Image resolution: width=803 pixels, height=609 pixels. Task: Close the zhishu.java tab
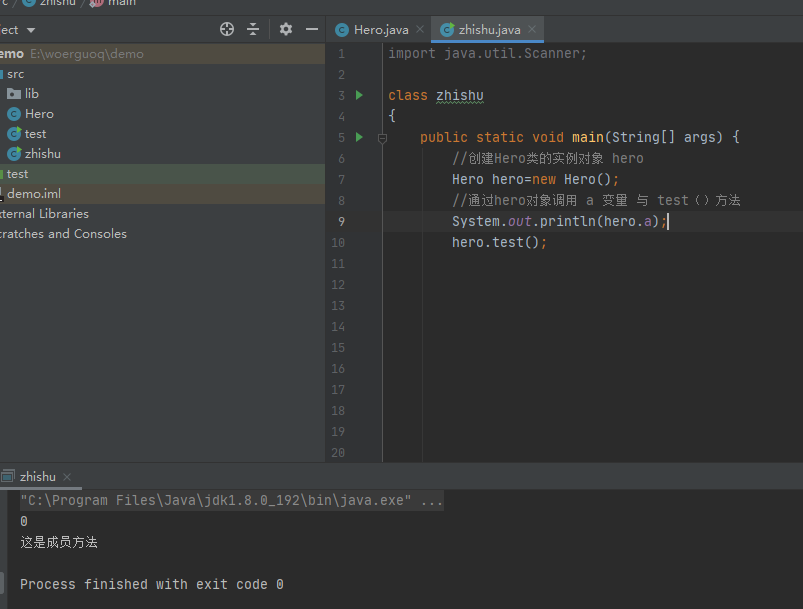pos(532,29)
